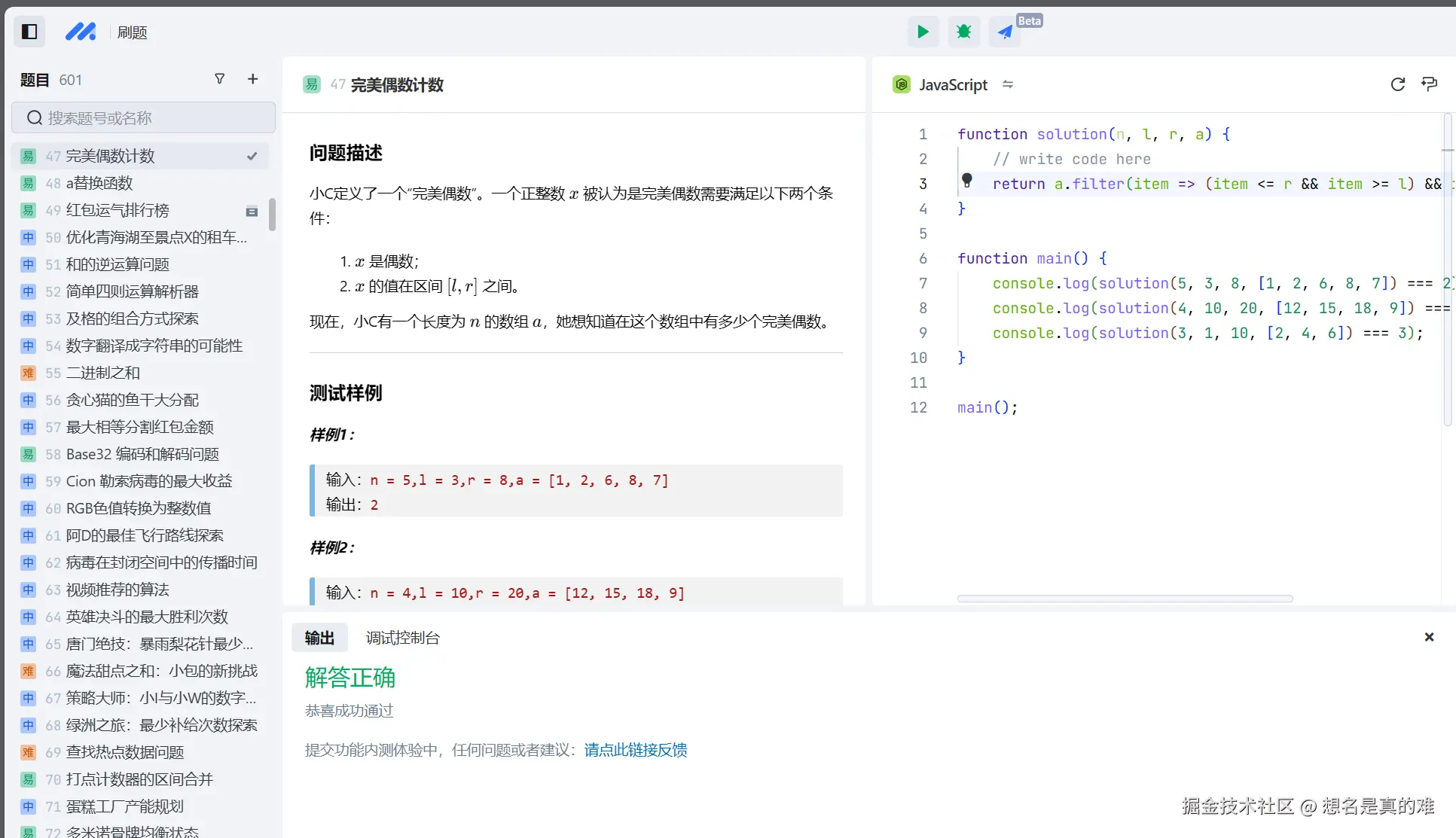Click the lightbulb marker on code line 3

[x=968, y=181]
